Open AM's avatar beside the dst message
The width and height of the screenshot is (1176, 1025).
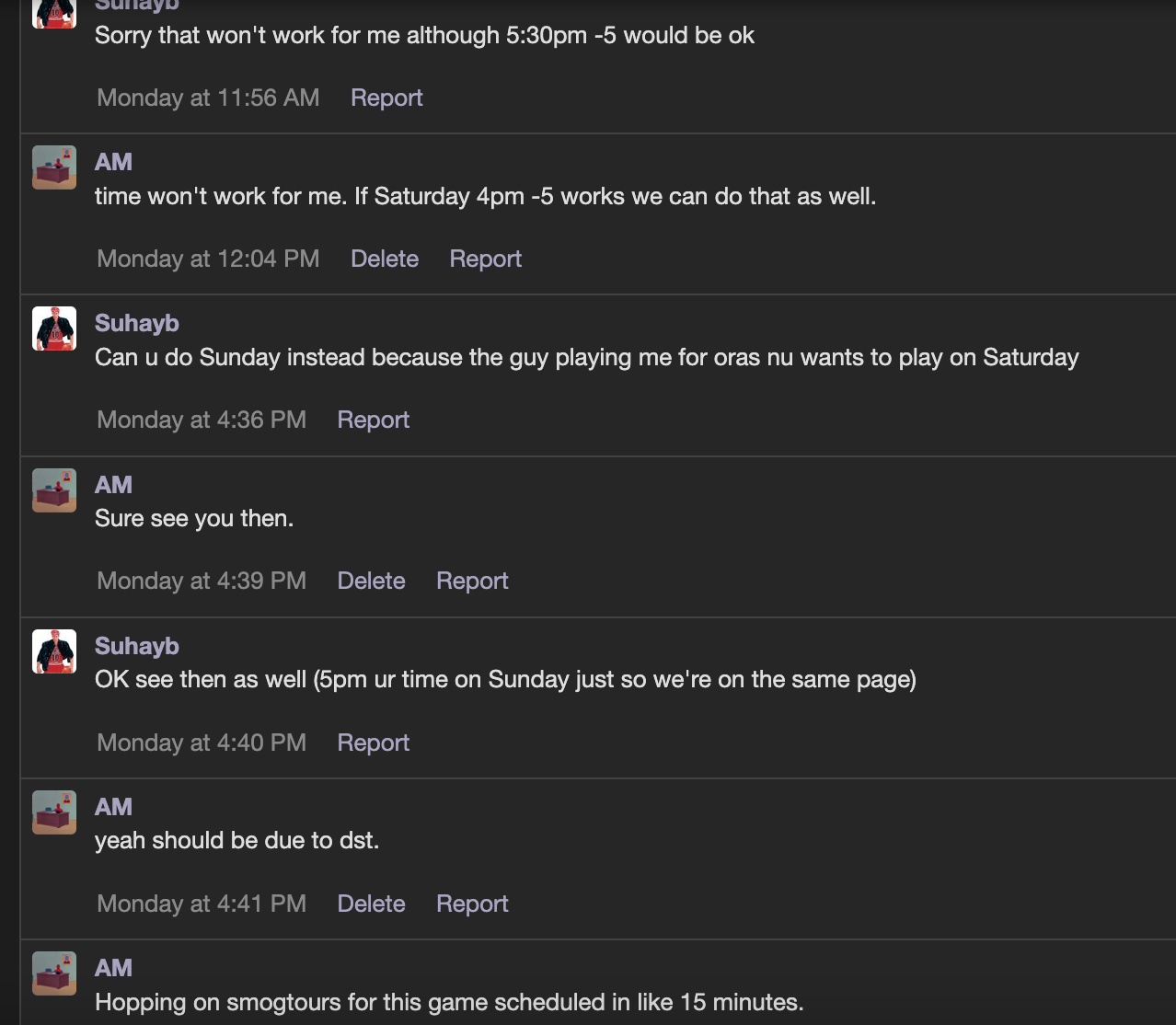pyautogui.click(x=54, y=812)
